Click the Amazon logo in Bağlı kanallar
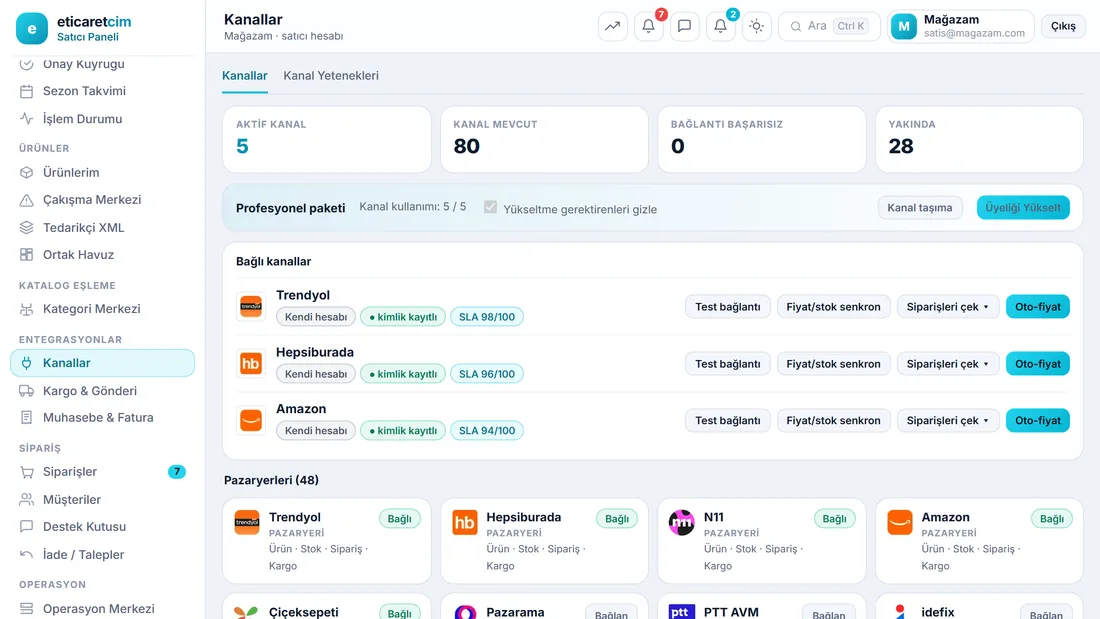 click(250, 420)
